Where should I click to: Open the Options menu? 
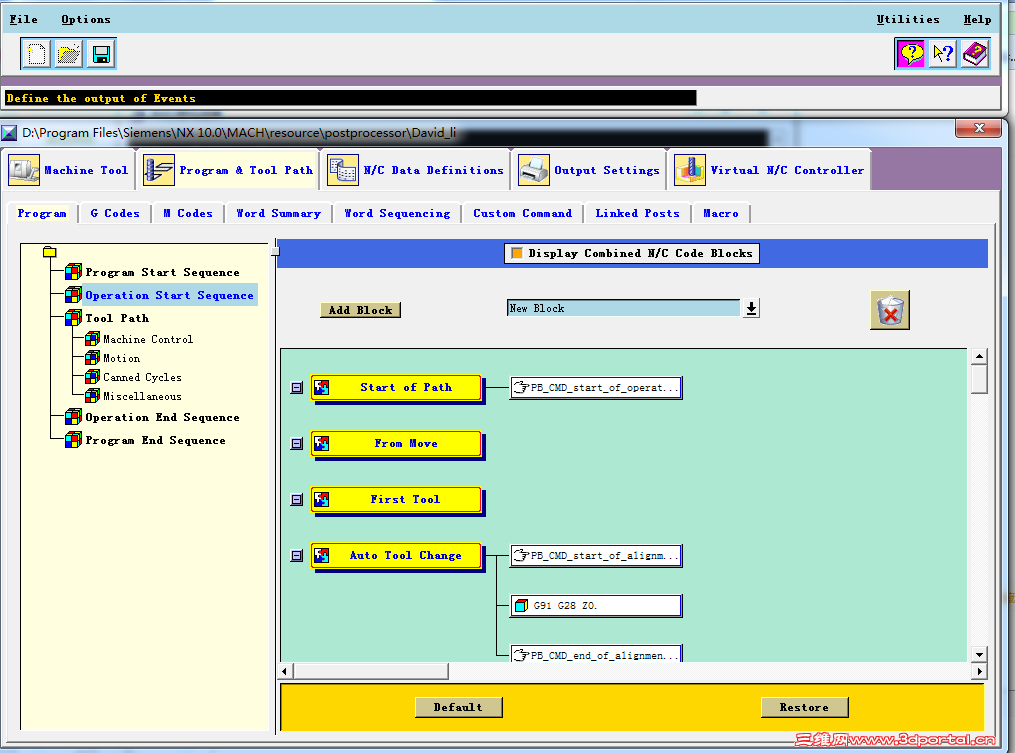tap(86, 19)
